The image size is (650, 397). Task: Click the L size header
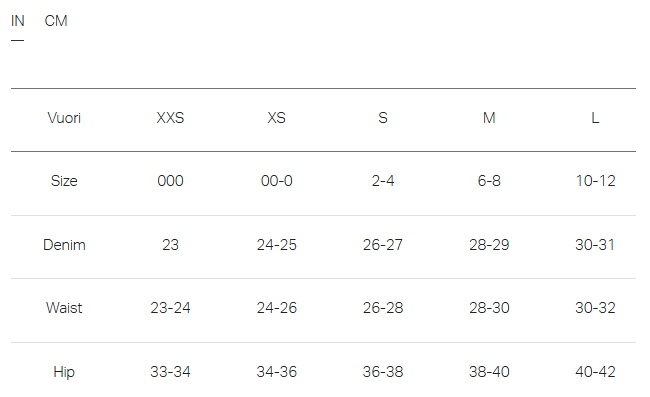595,118
